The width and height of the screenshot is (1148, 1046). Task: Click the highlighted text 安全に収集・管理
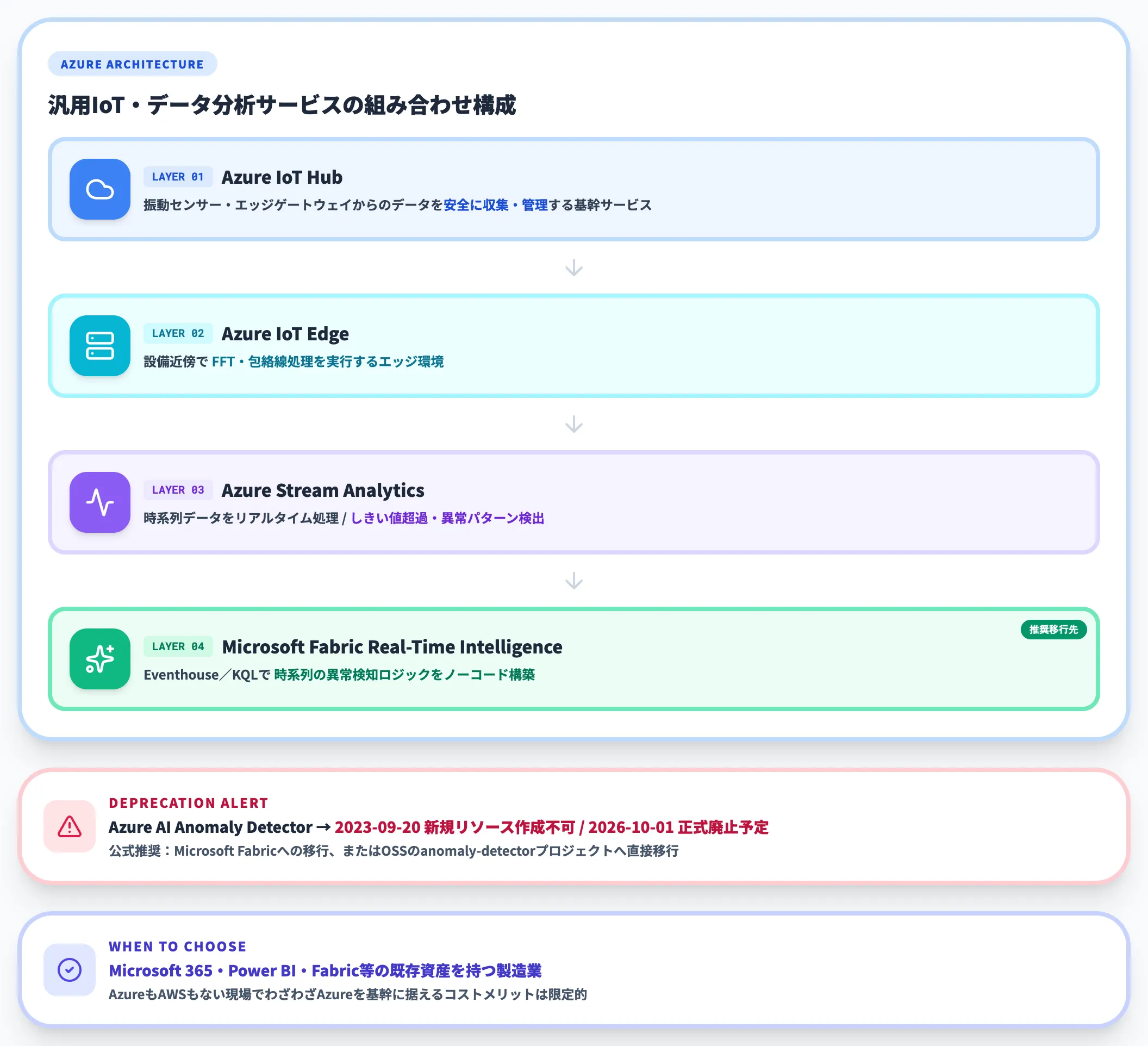tap(495, 205)
